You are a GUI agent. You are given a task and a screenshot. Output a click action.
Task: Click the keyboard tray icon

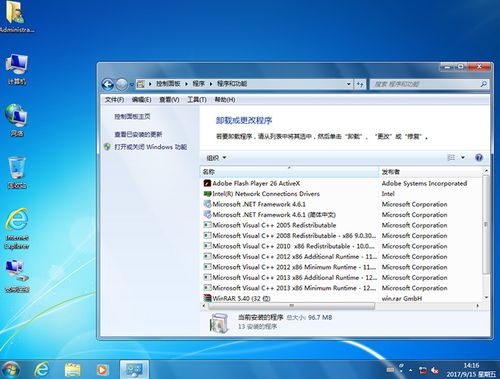(x=391, y=370)
